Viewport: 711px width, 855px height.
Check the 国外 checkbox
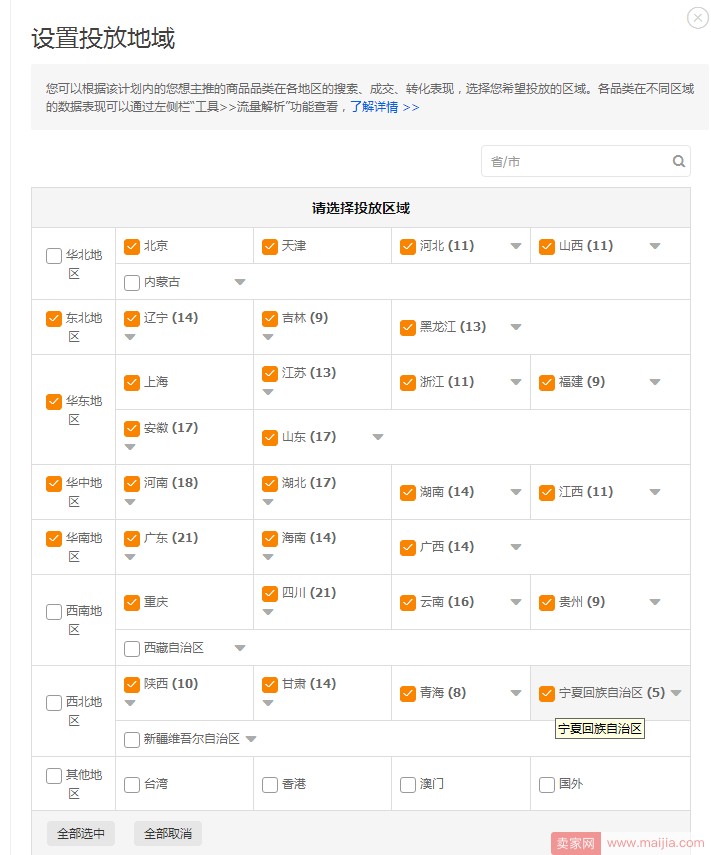(x=547, y=785)
